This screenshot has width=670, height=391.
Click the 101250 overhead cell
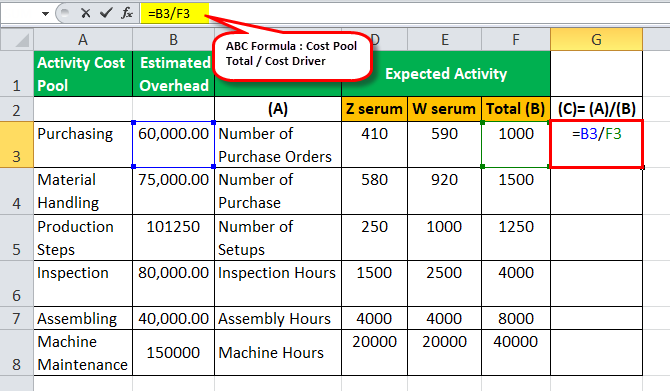coord(173,238)
